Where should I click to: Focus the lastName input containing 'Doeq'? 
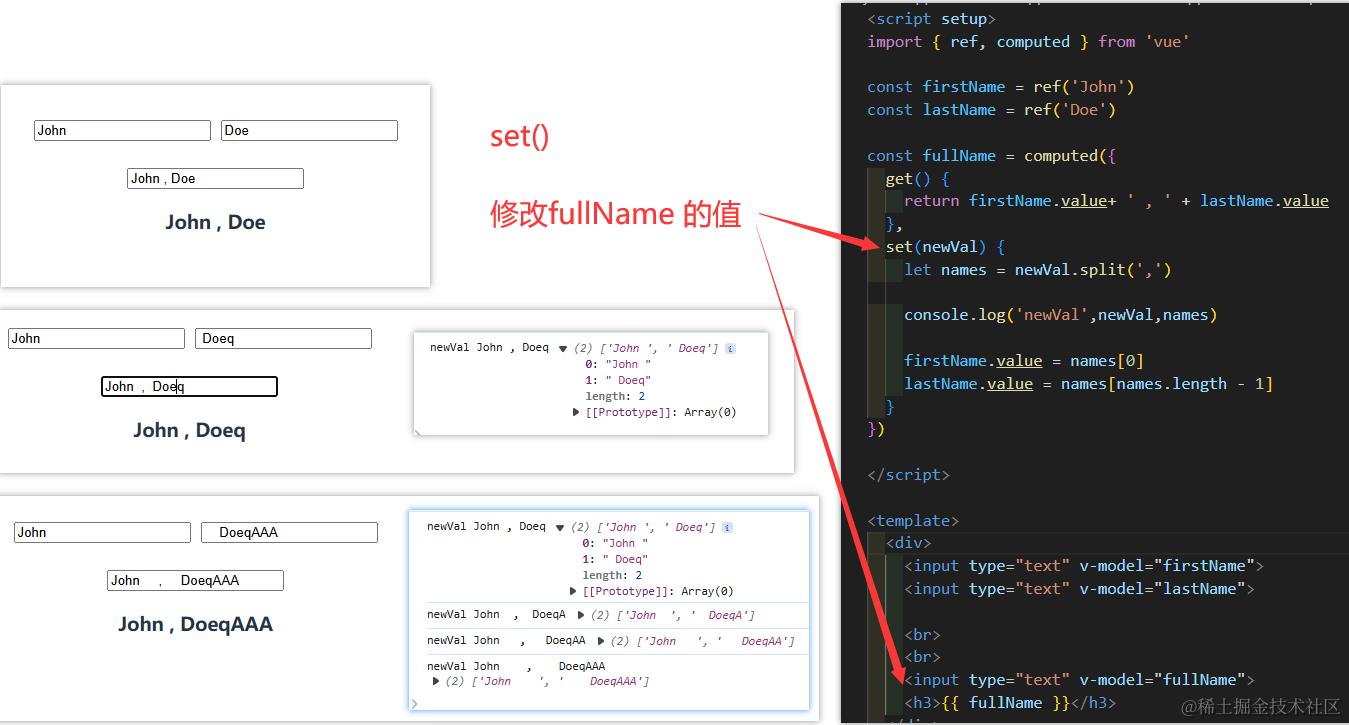[283, 338]
